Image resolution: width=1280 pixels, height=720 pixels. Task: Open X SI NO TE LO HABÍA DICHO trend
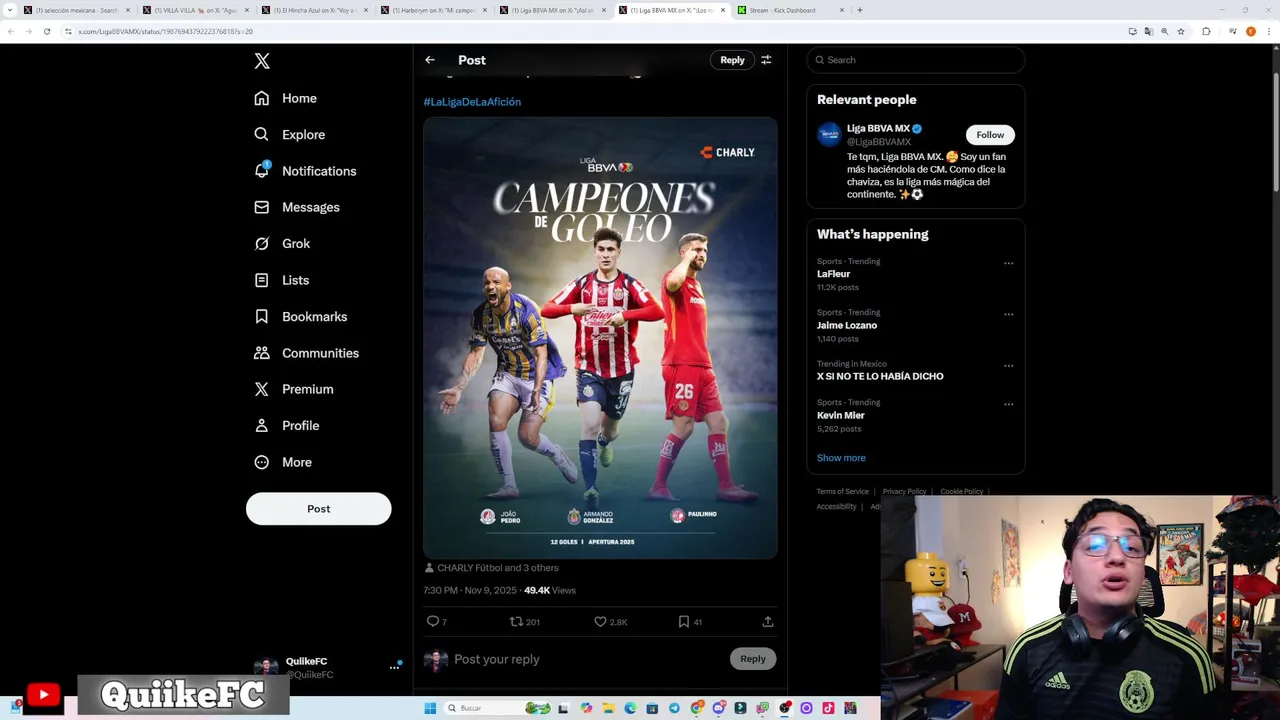(x=880, y=376)
